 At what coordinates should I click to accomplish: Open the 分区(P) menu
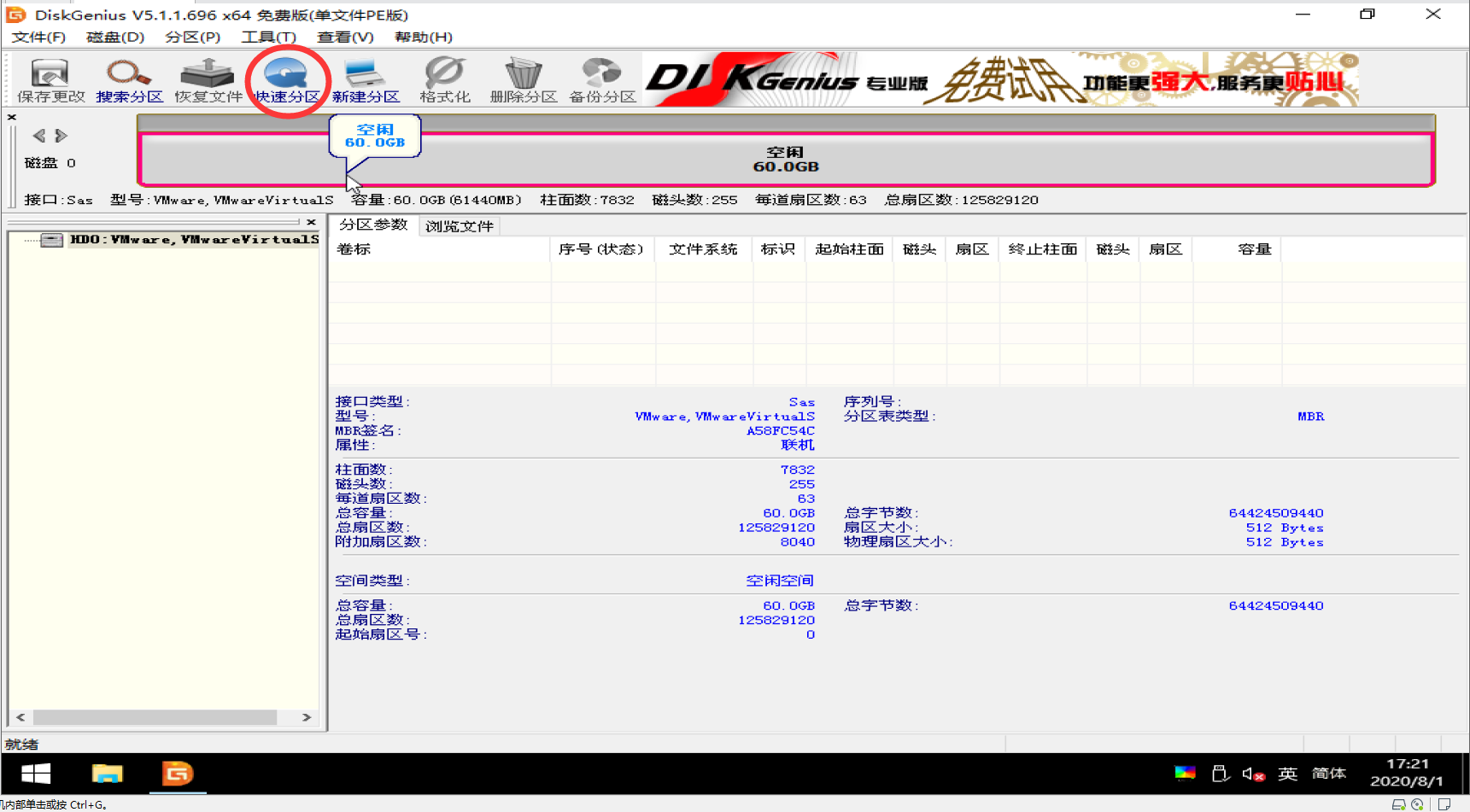click(192, 37)
